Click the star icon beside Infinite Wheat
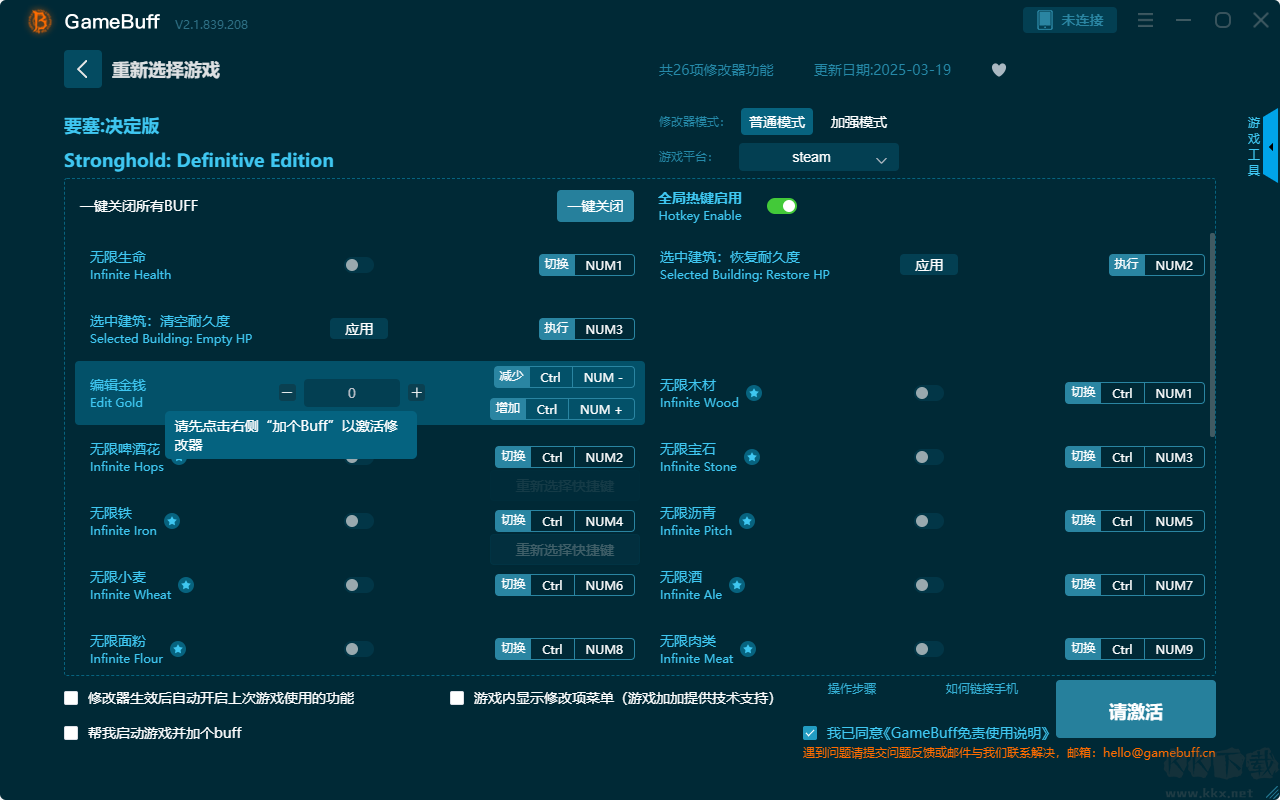The height and width of the screenshot is (800, 1280). pyautogui.click(x=186, y=585)
